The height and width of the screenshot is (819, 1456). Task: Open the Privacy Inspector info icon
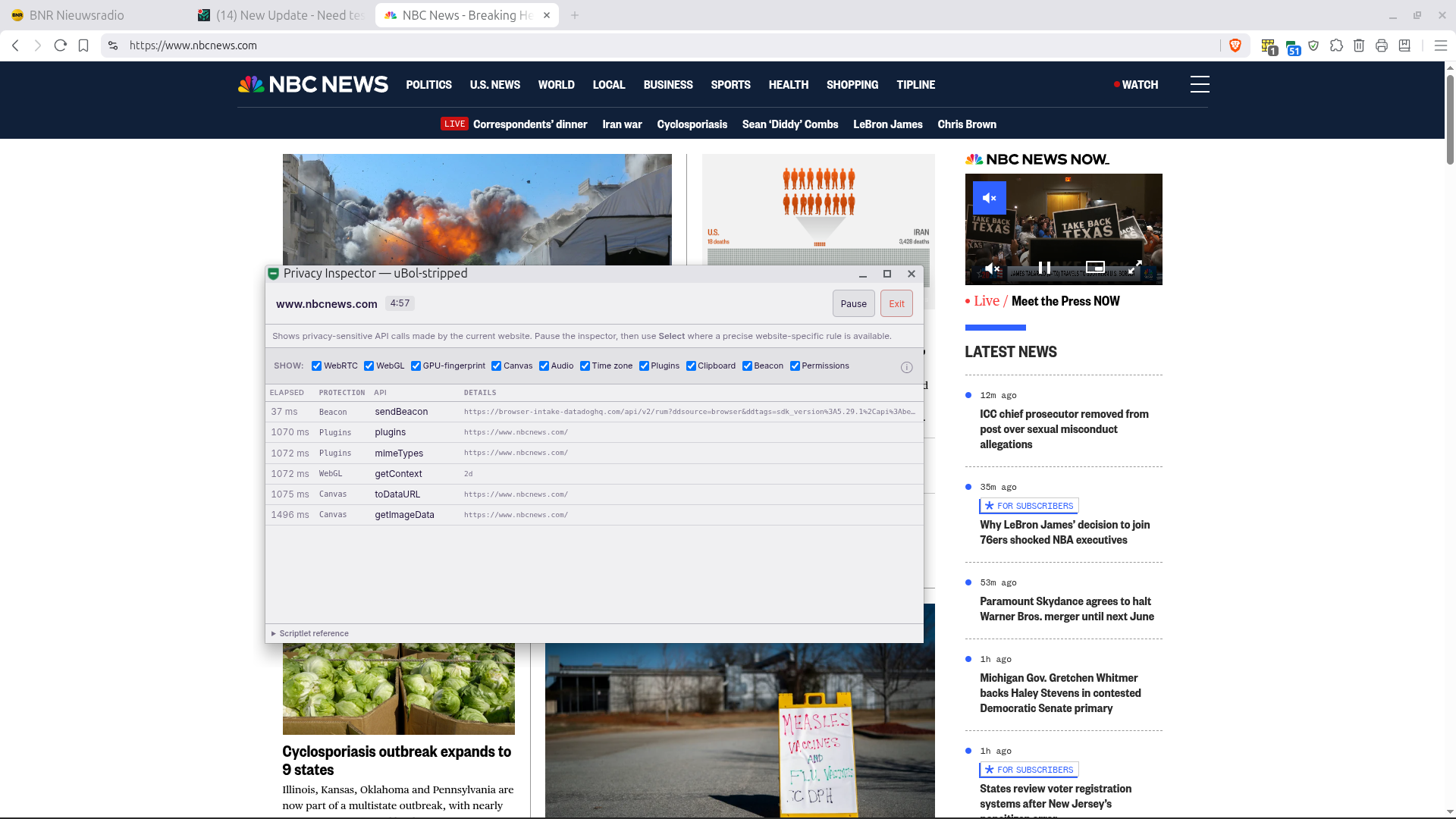pyautogui.click(x=906, y=367)
